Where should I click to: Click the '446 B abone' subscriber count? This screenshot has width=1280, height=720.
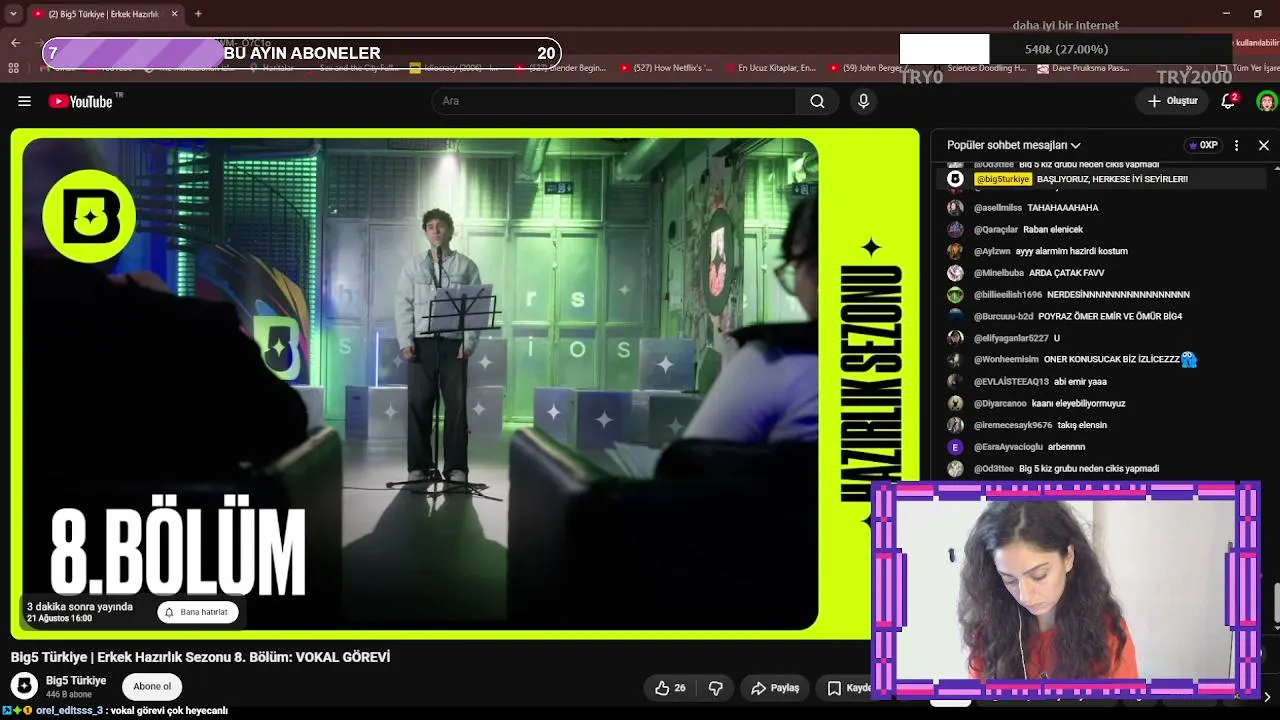[69, 695]
